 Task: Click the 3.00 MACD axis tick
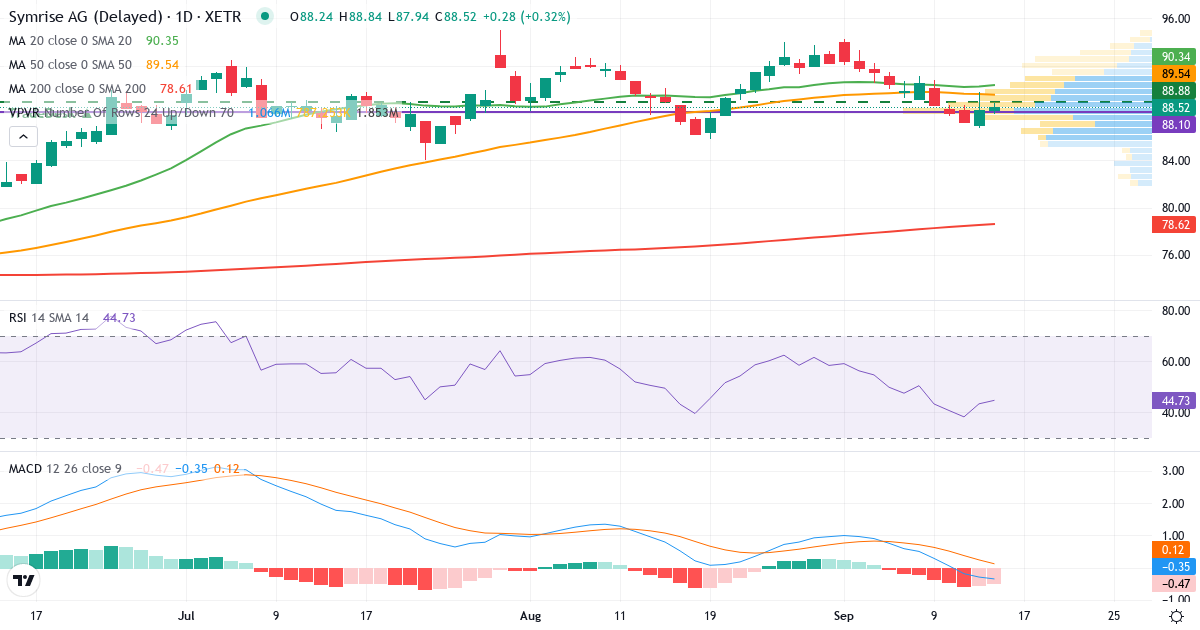tap(1174, 470)
